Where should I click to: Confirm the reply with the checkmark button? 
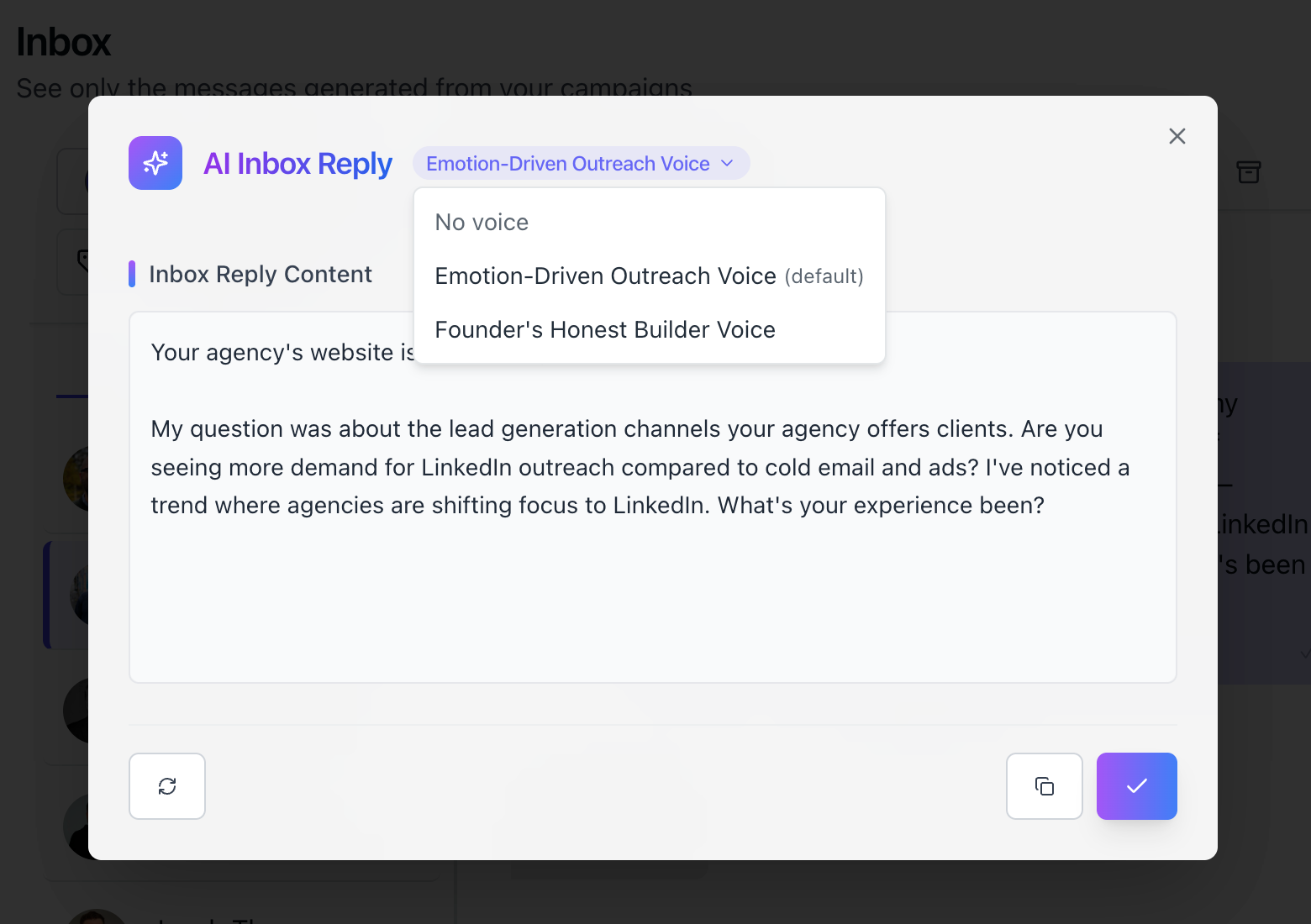coord(1136,786)
